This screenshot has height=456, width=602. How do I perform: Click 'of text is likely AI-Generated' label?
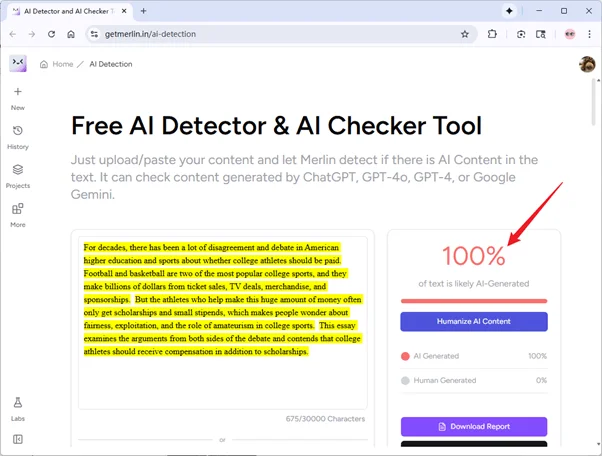click(x=474, y=284)
